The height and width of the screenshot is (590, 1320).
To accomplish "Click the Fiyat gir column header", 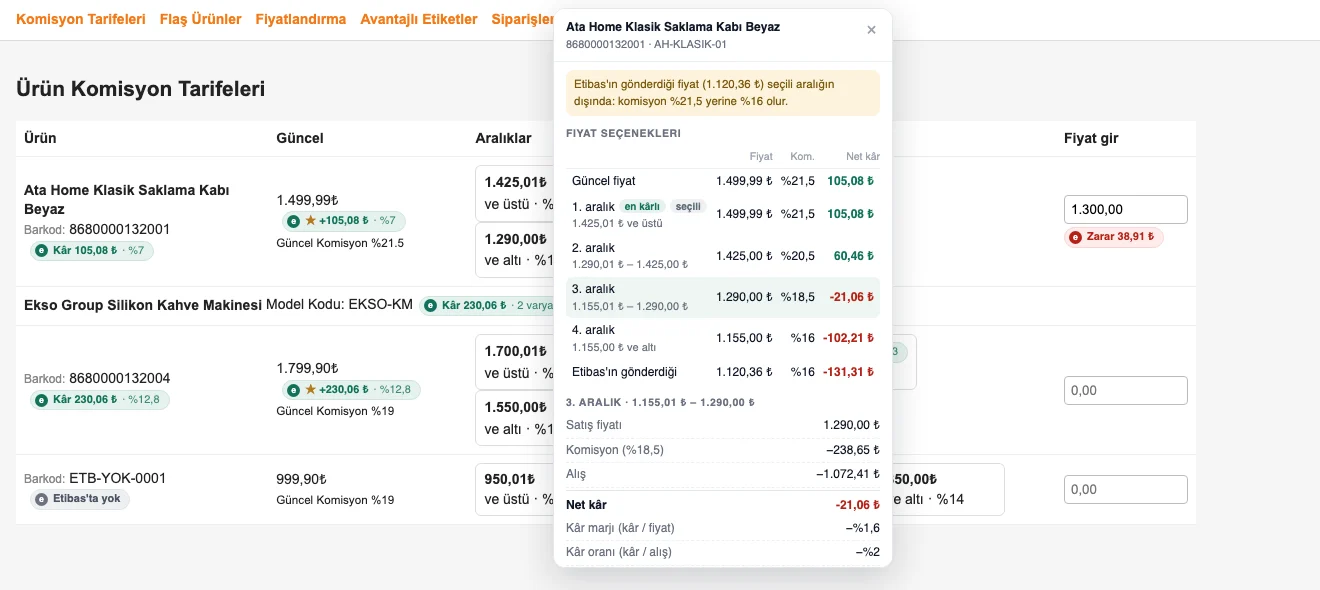I will pos(1091,138).
